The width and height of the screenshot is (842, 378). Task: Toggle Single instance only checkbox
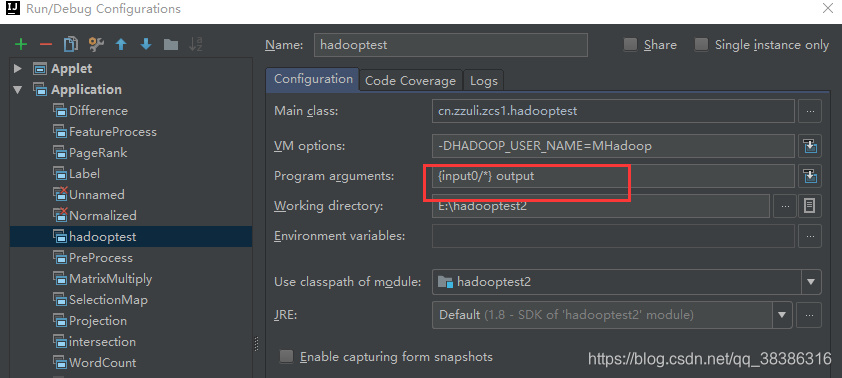(701, 45)
